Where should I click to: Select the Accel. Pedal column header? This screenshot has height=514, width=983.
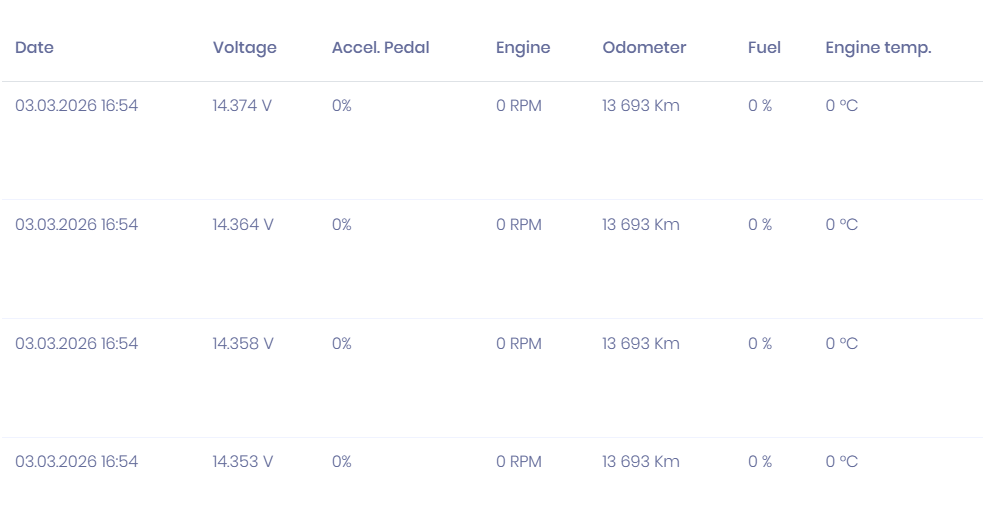click(380, 47)
